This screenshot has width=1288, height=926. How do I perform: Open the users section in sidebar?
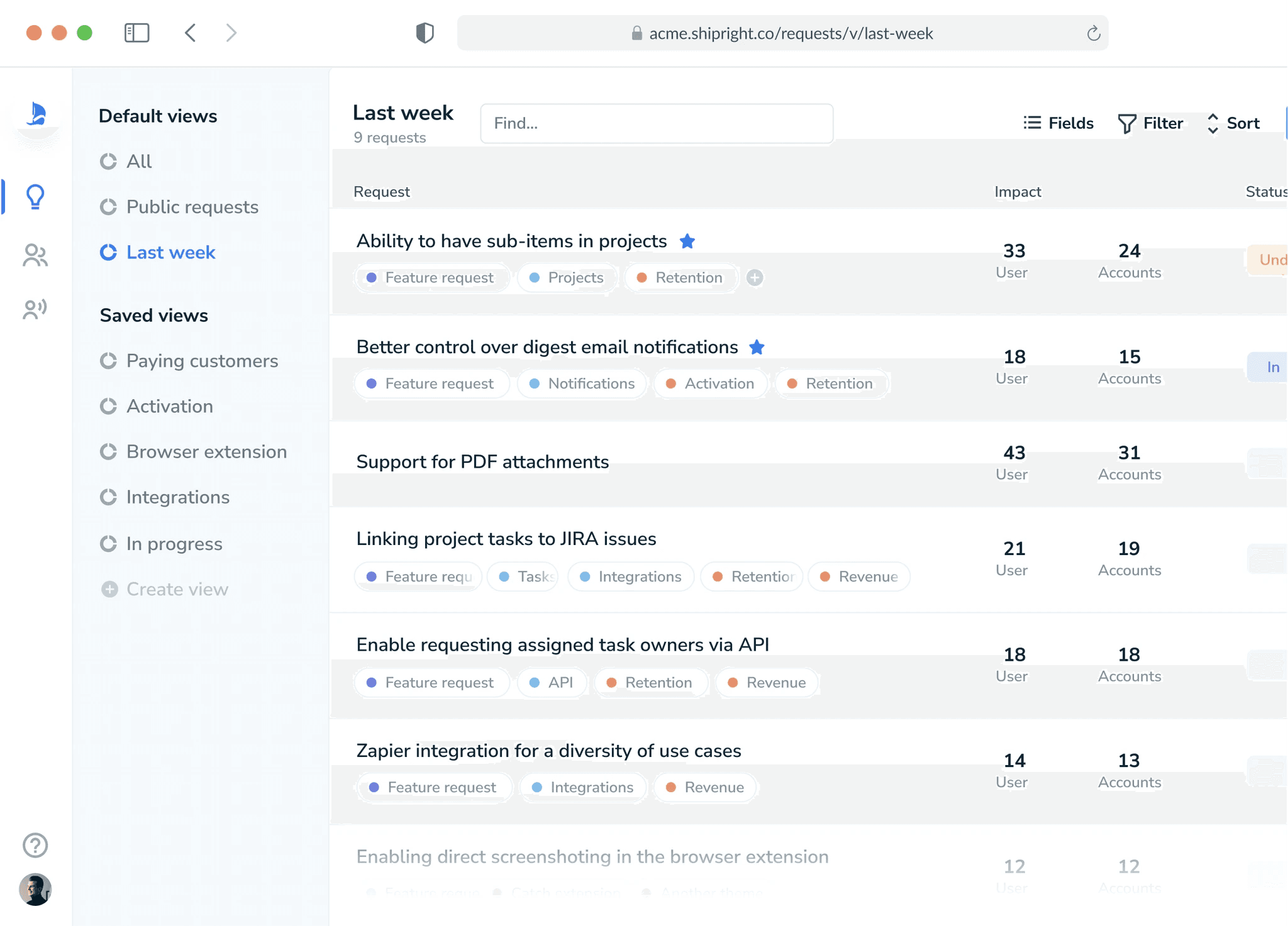pyautogui.click(x=35, y=255)
